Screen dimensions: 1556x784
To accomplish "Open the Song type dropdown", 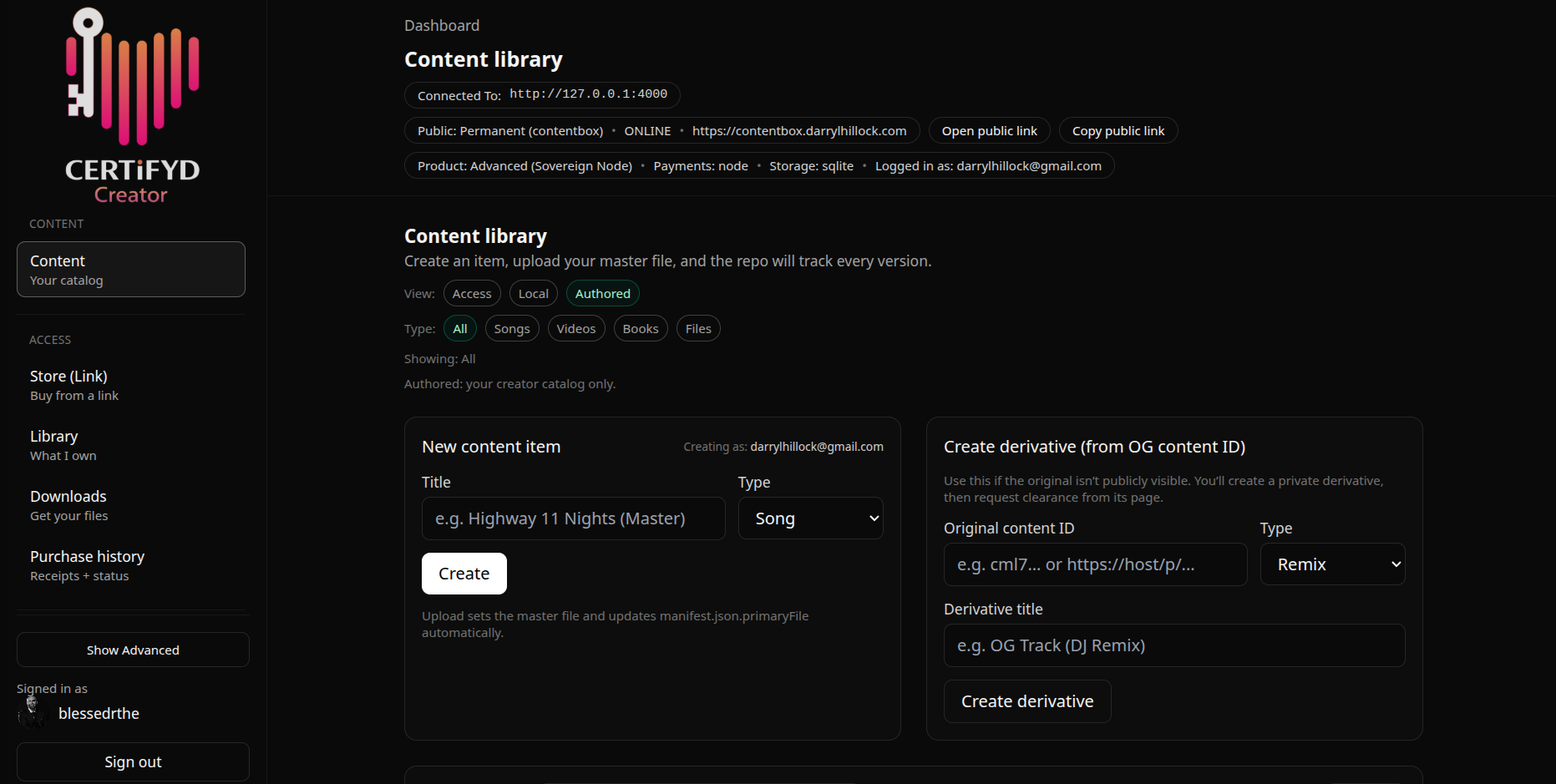I will click(x=809, y=518).
